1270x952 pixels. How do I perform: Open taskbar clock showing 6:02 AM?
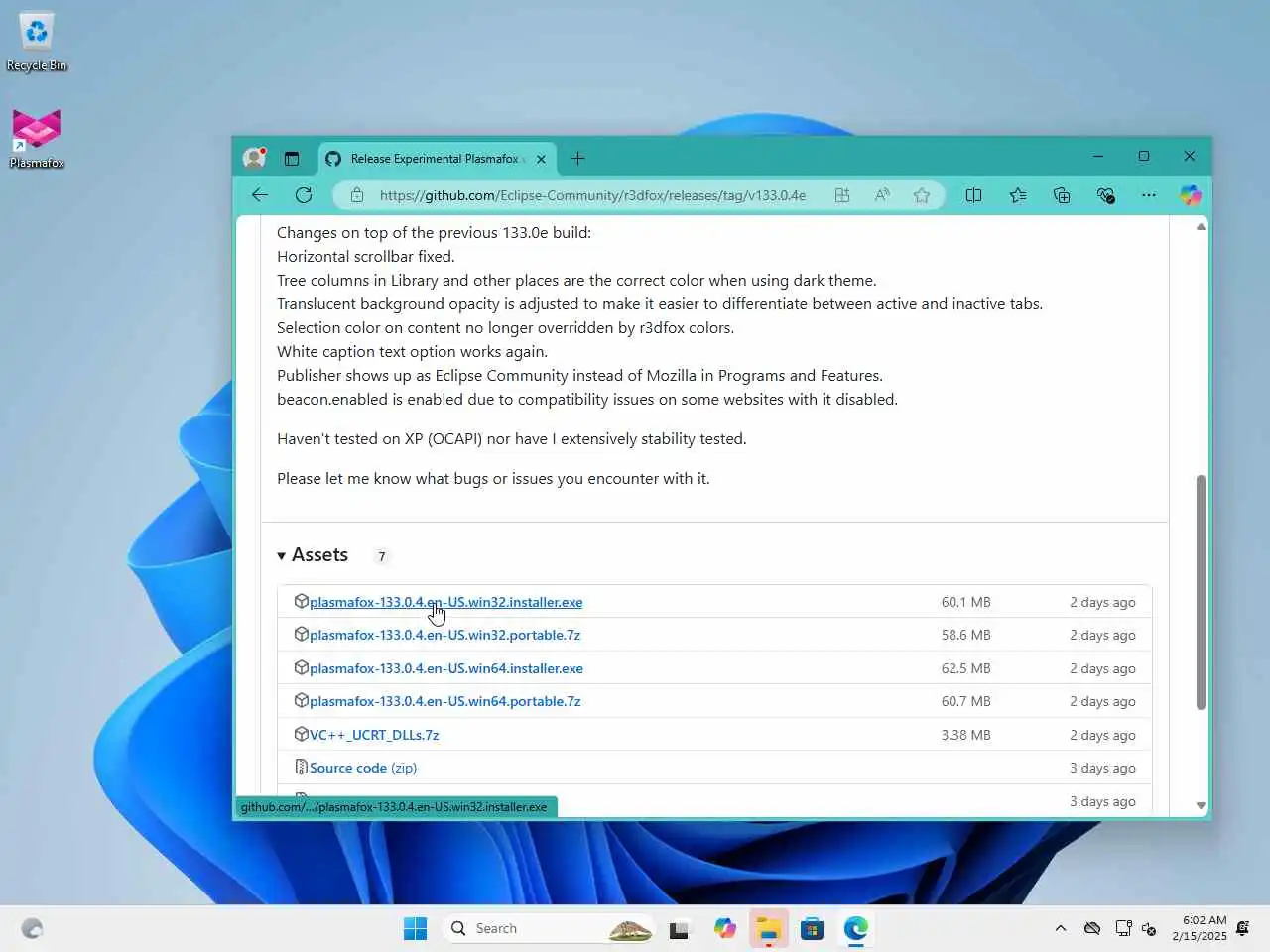1199,928
